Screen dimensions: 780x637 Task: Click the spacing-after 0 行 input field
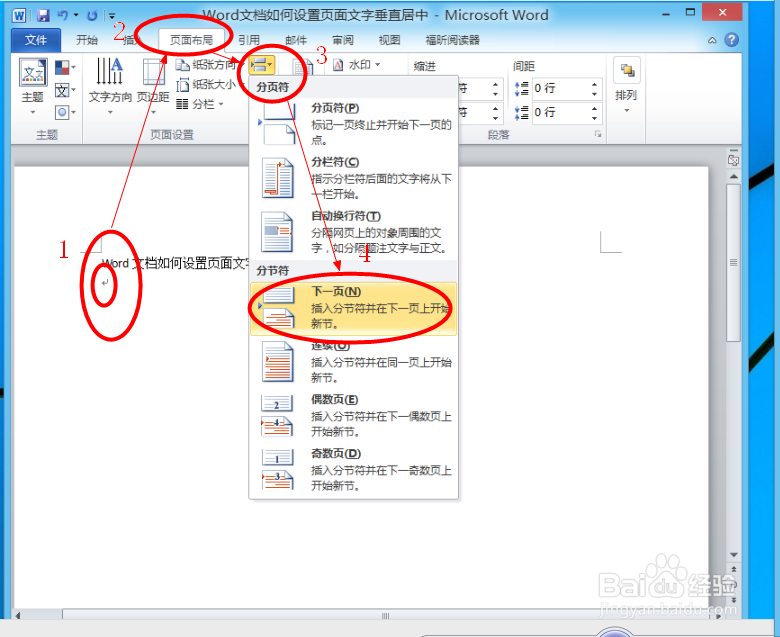[x=560, y=112]
